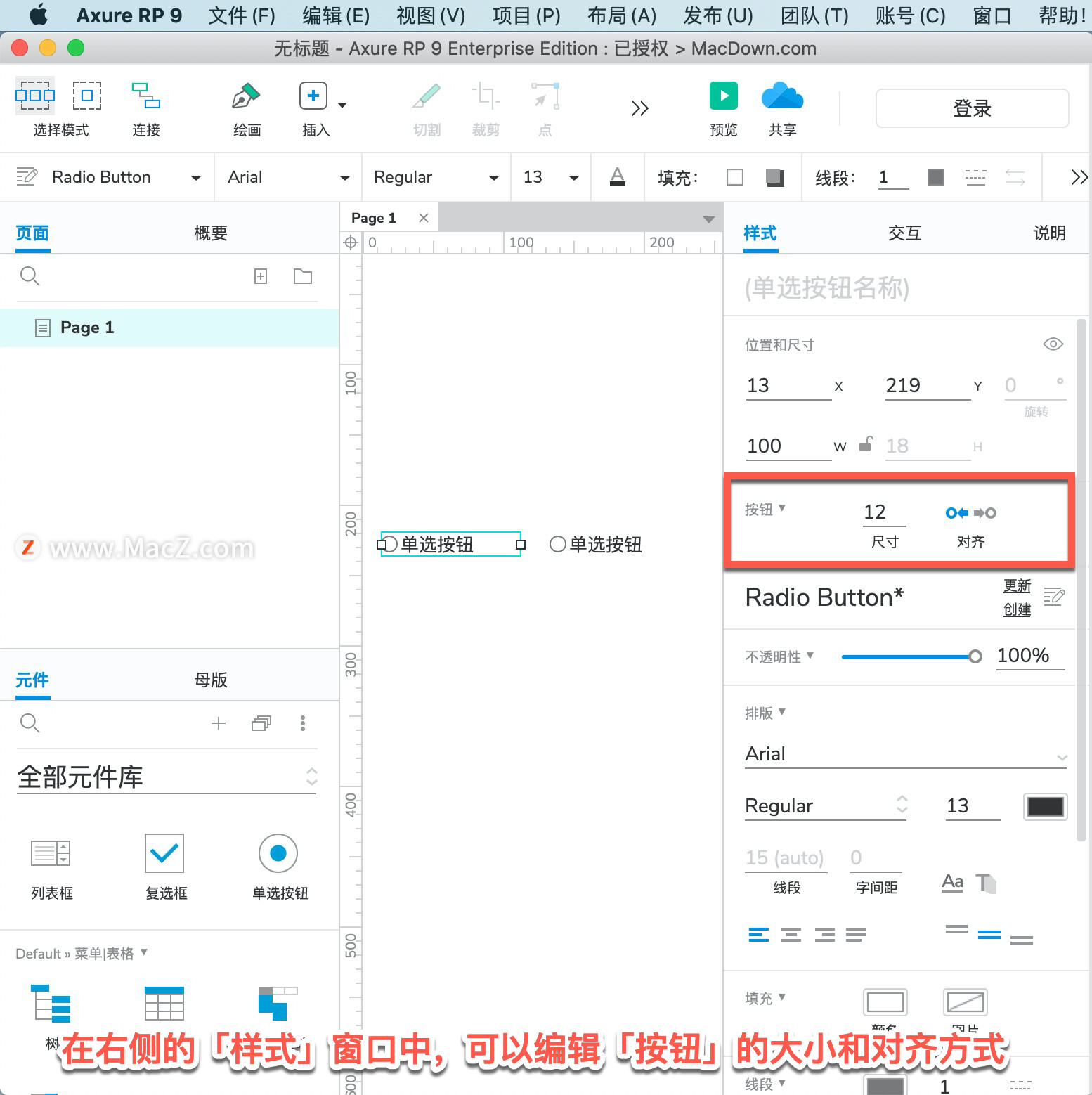This screenshot has height=1095, width=1092.
Task: Search pages with magnifier icon
Action: [30, 276]
